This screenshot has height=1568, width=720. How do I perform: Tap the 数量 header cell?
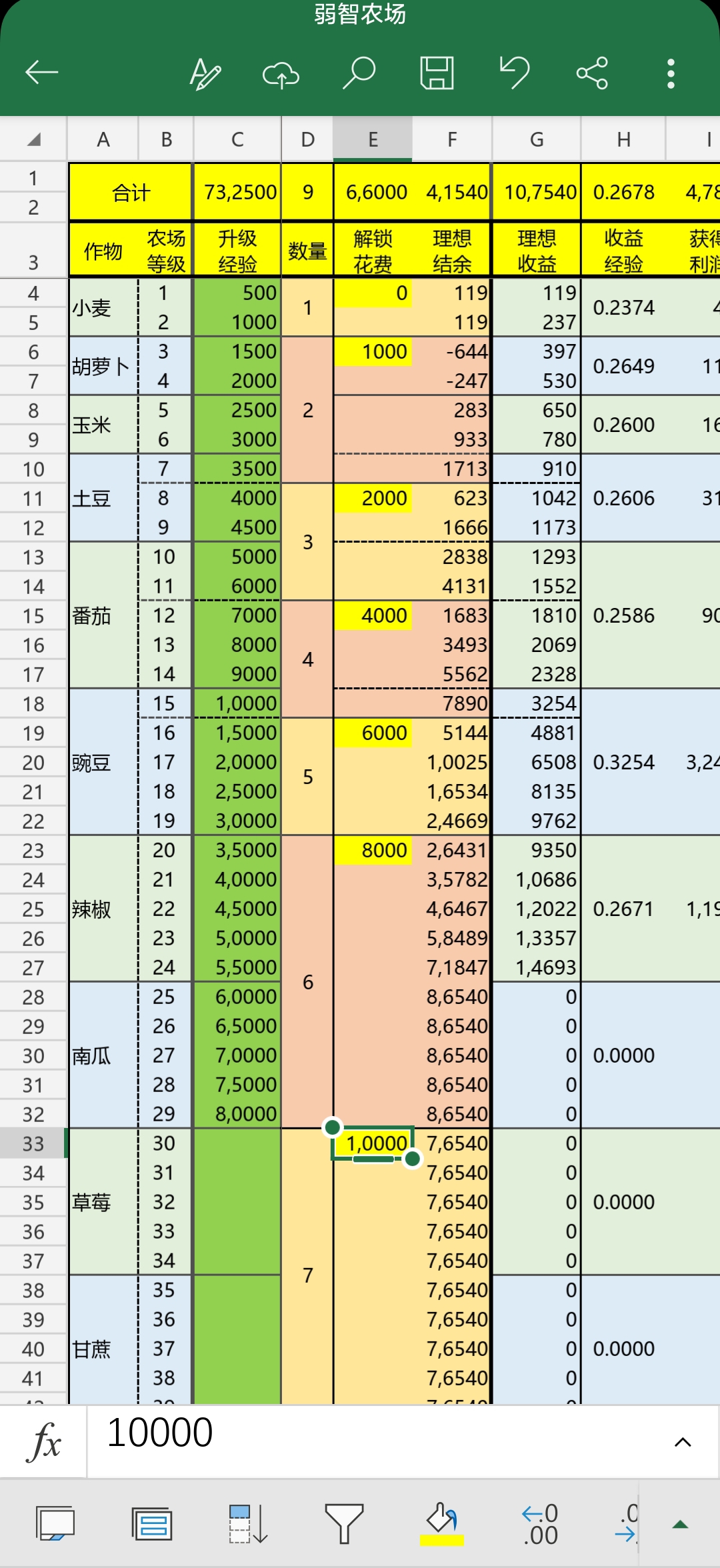click(x=307, y=251)
